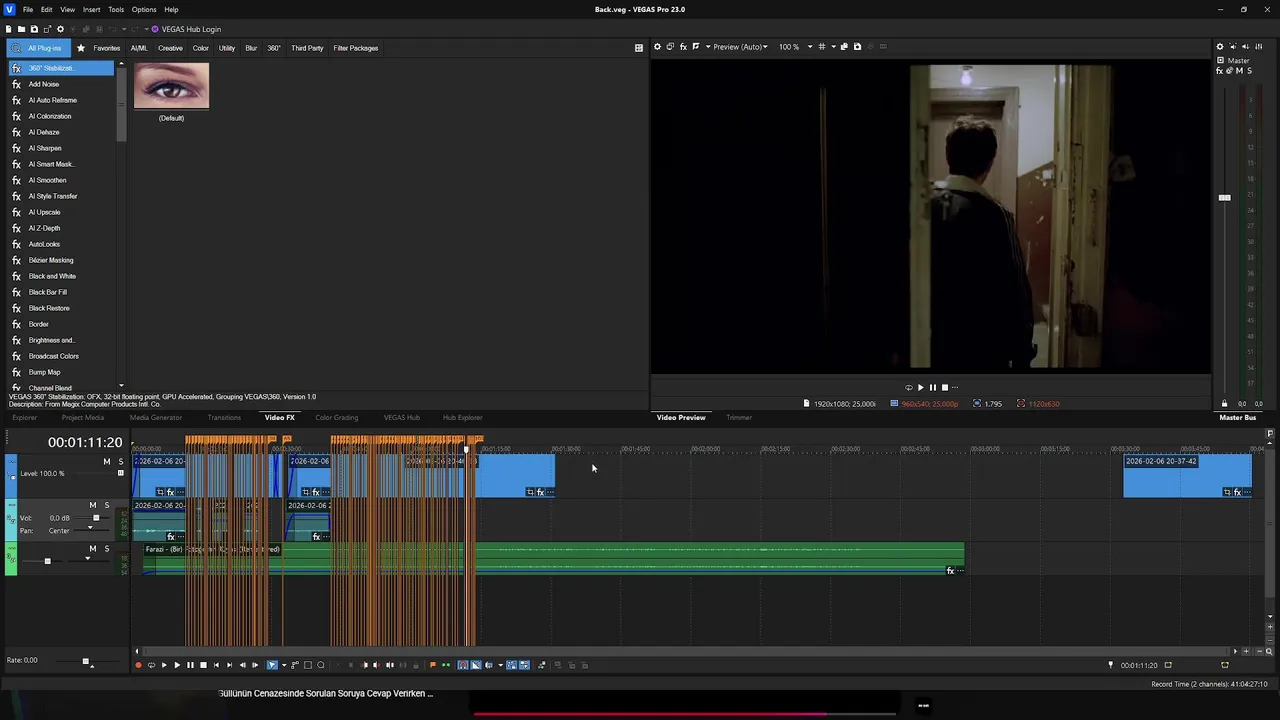Switch to the Color Grading tab

[337, 417]
